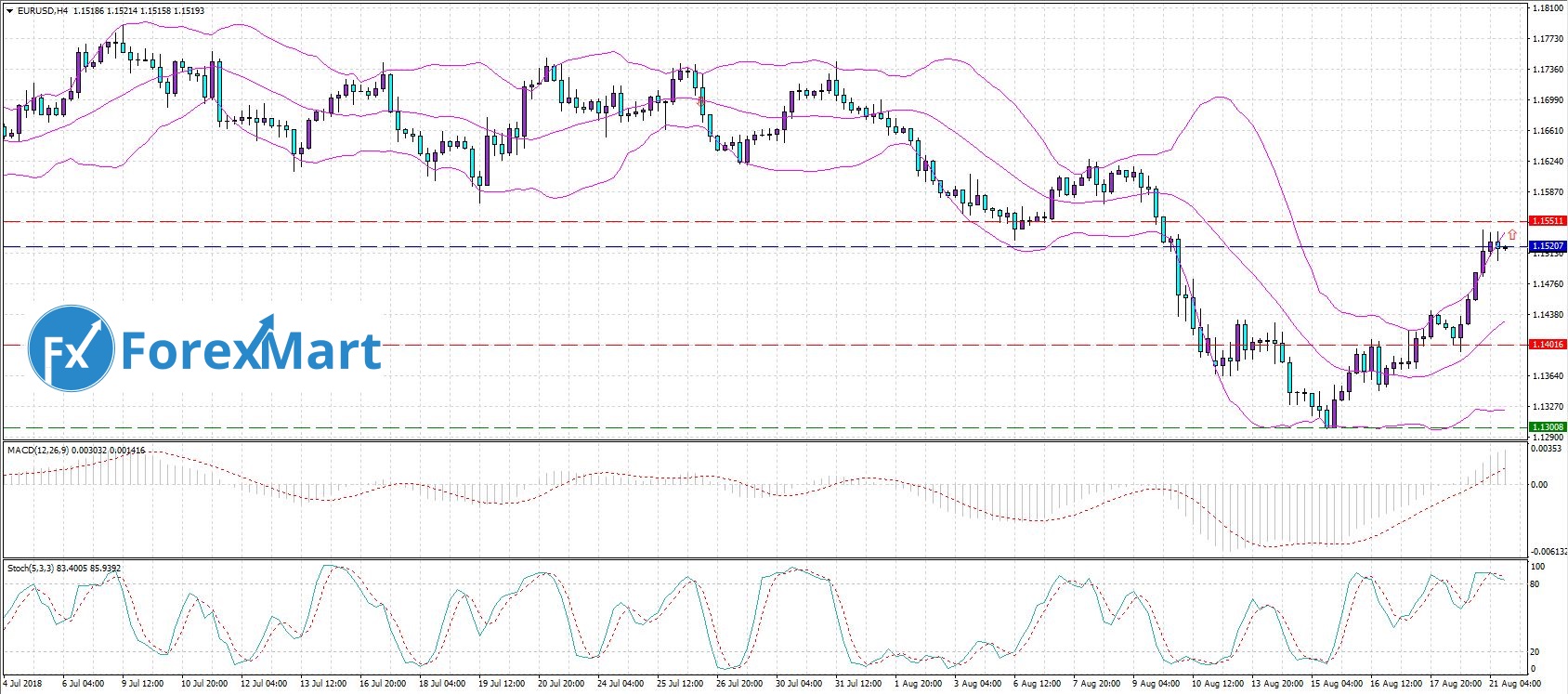Select the red 1.15511 price label
The height and width of the screenshot is (694, 1568).
(x=1548, y=221)
